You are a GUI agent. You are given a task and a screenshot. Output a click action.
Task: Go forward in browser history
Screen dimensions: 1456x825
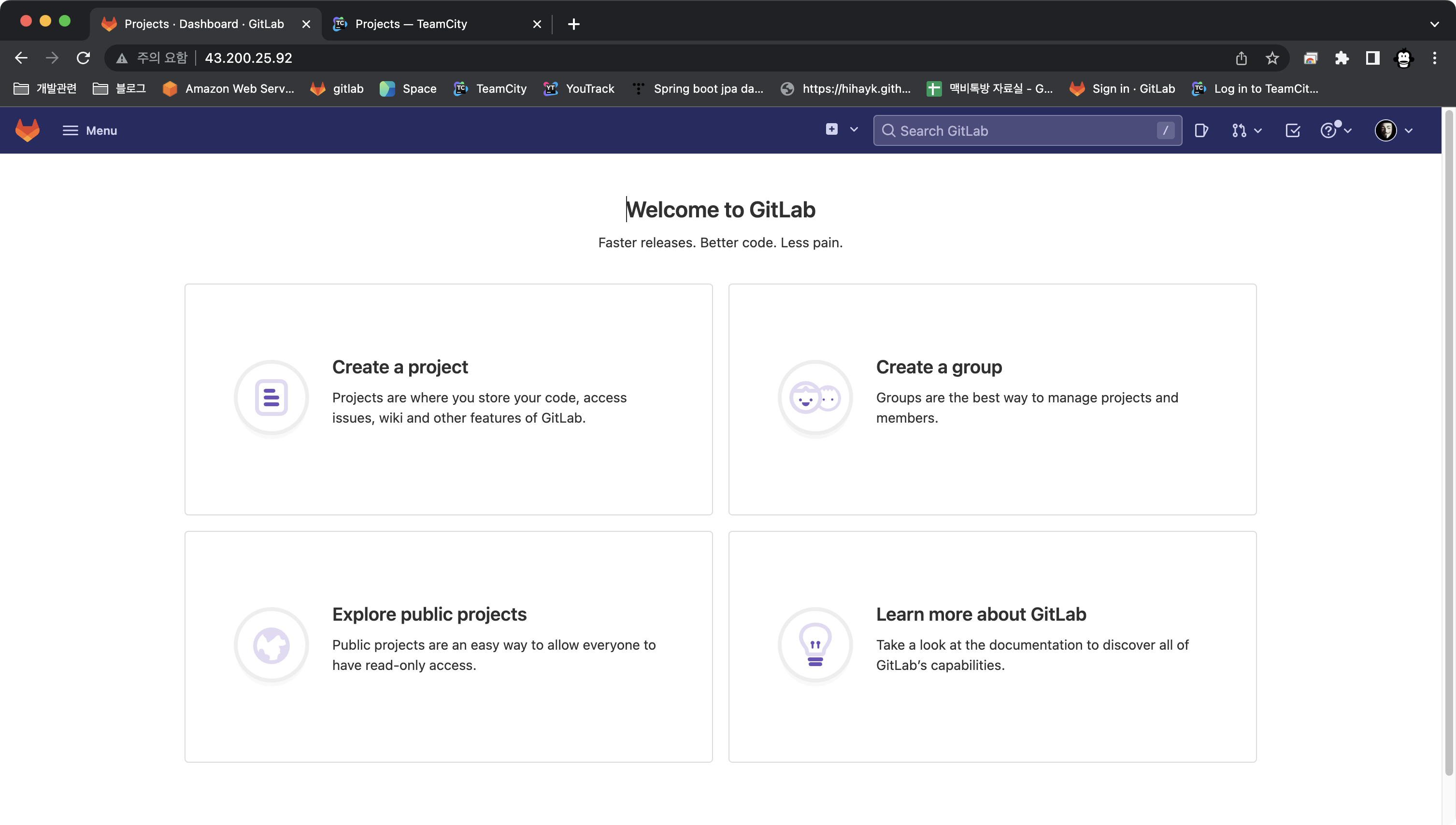point(52,58)
